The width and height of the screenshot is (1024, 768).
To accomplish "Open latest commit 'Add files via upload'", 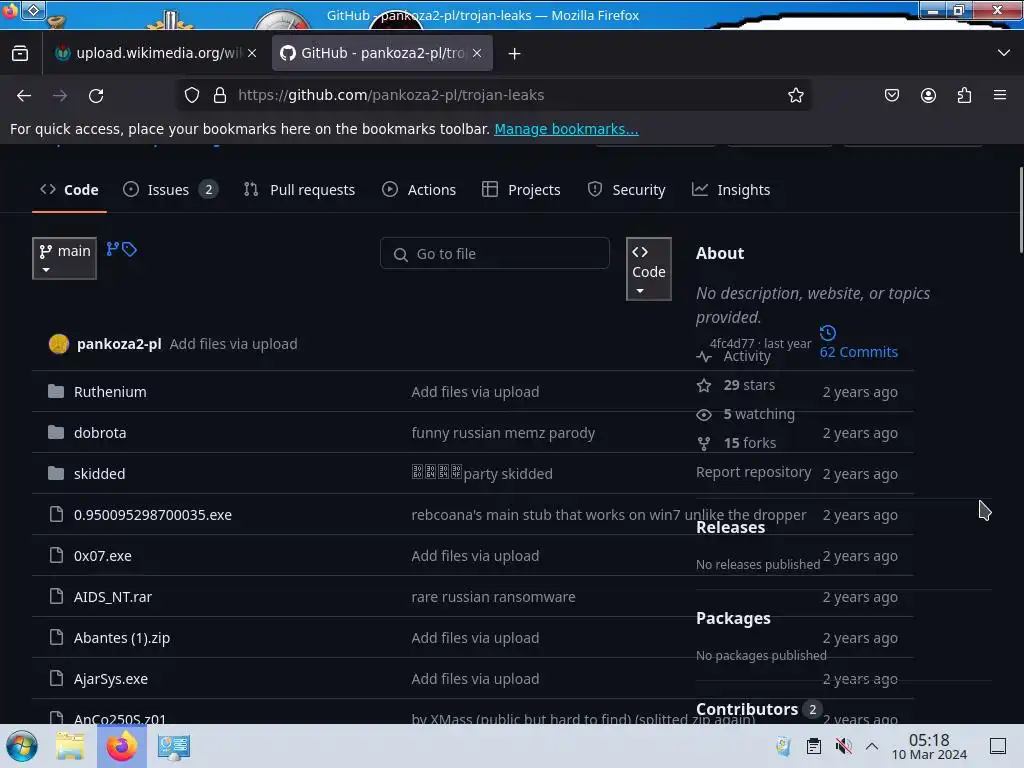I will (233, 344).
